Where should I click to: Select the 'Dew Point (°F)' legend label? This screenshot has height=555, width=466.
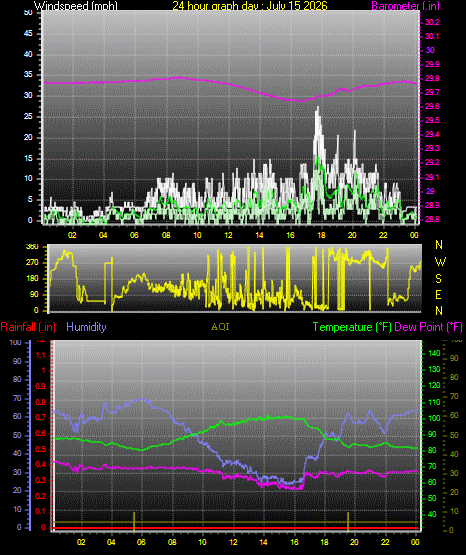pyautogui.click(x=428, y=327)
